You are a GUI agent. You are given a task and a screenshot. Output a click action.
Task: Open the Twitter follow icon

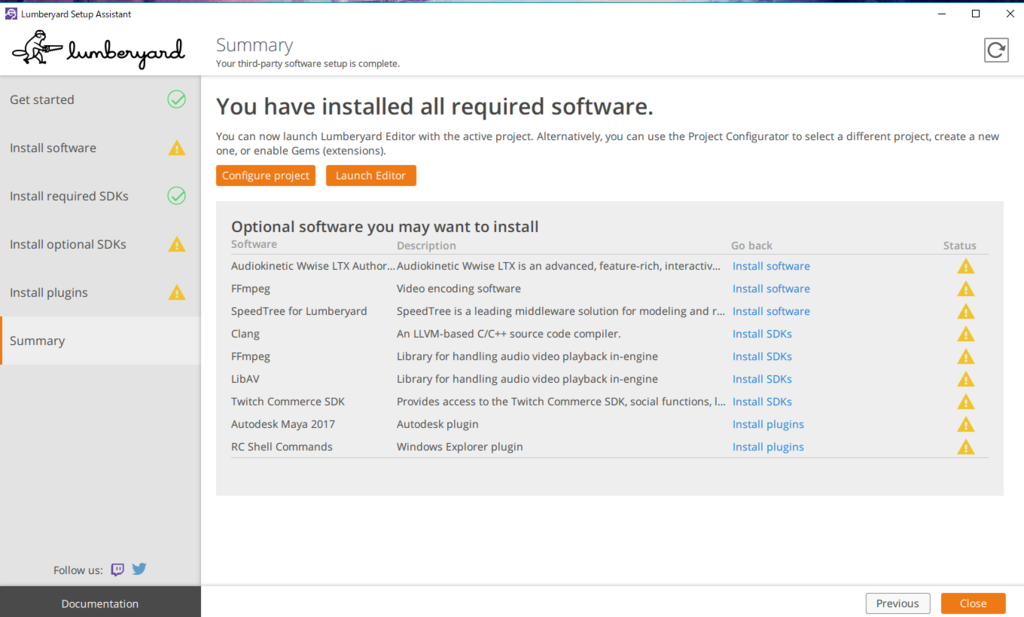(139, 569)
